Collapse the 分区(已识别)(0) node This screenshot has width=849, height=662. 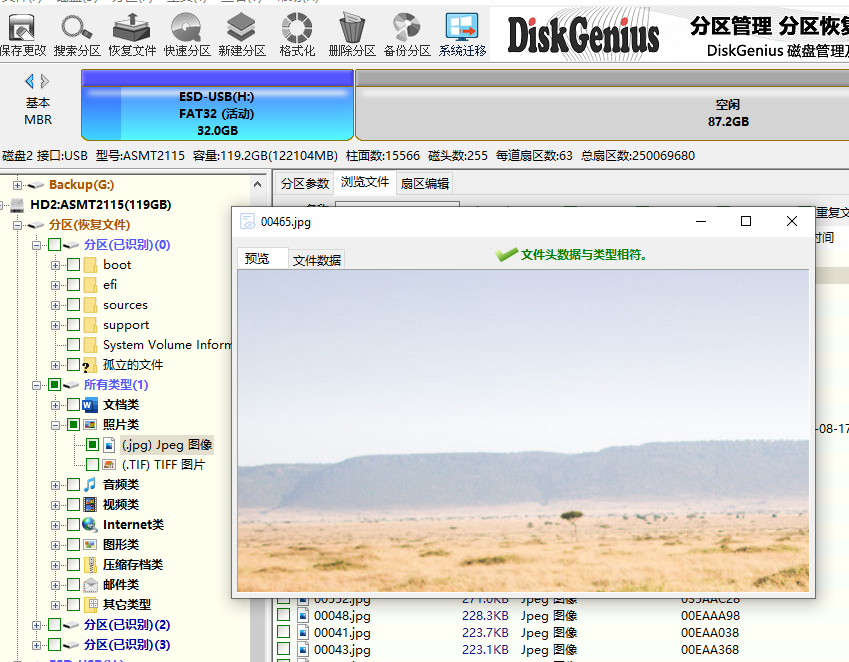[x=36, y=245]
